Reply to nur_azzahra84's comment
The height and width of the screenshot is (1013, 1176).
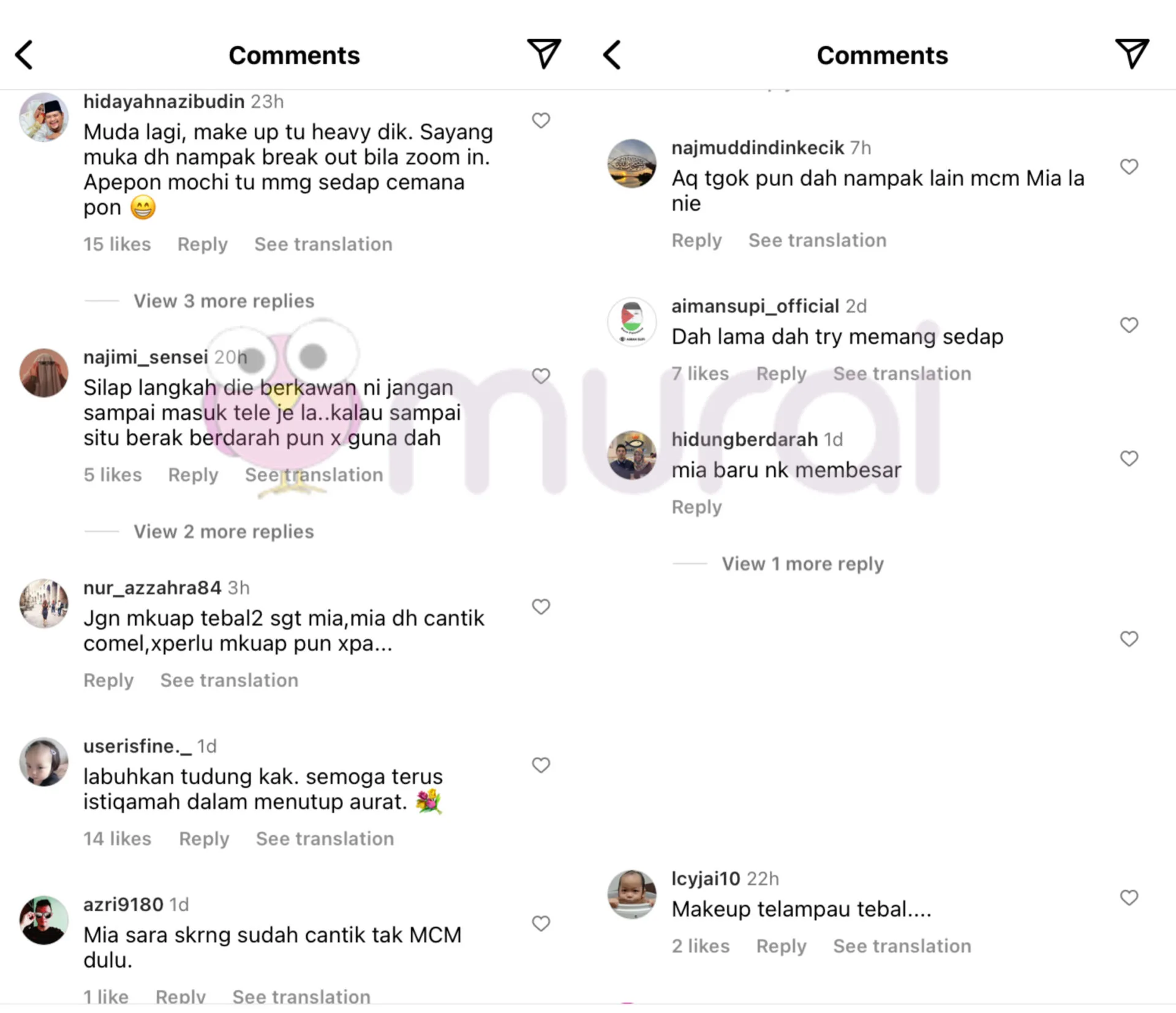coord(108,680)
